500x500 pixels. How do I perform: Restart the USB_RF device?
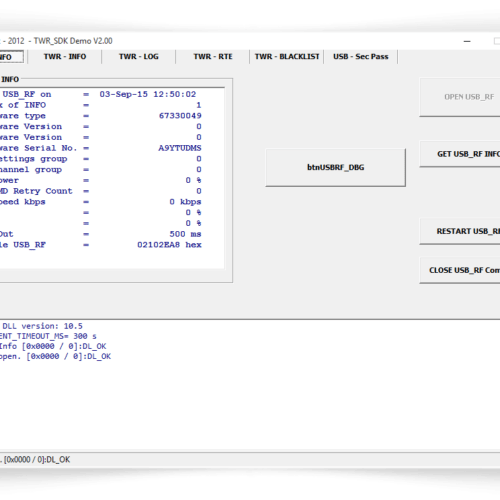(460, 231)
